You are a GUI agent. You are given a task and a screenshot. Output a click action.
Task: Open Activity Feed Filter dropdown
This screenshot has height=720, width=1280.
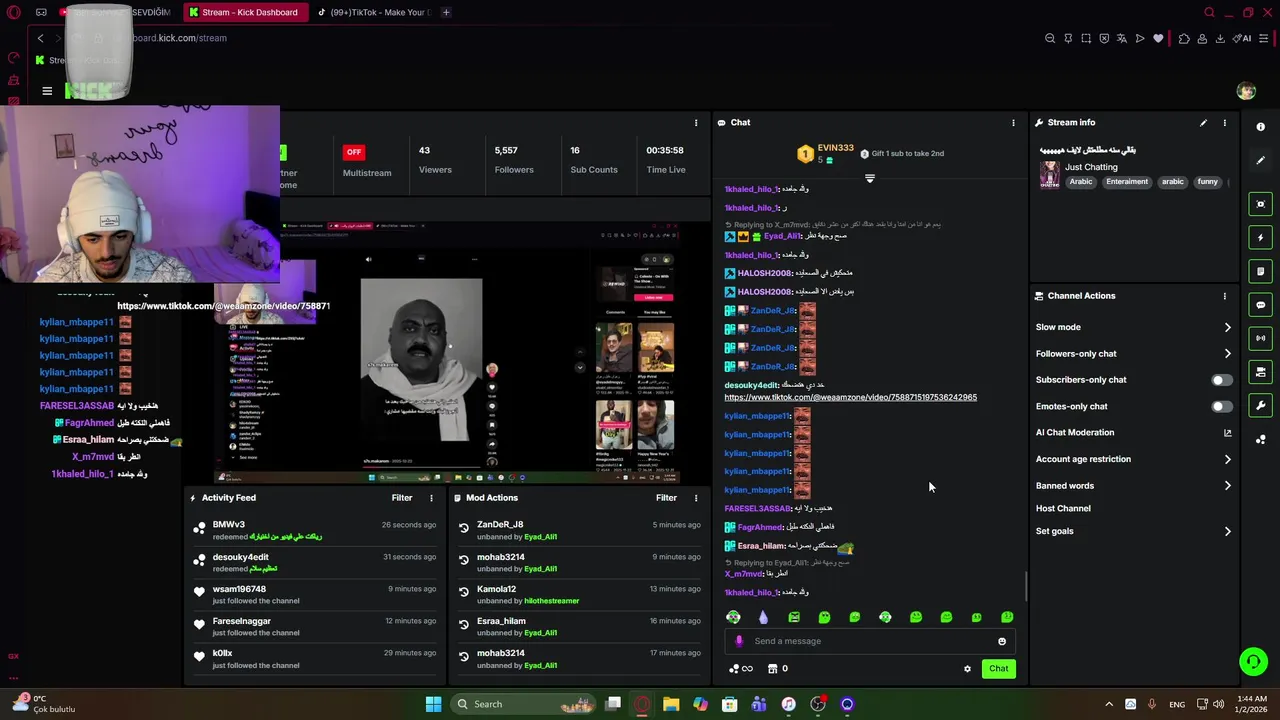(x=402, y=498)
